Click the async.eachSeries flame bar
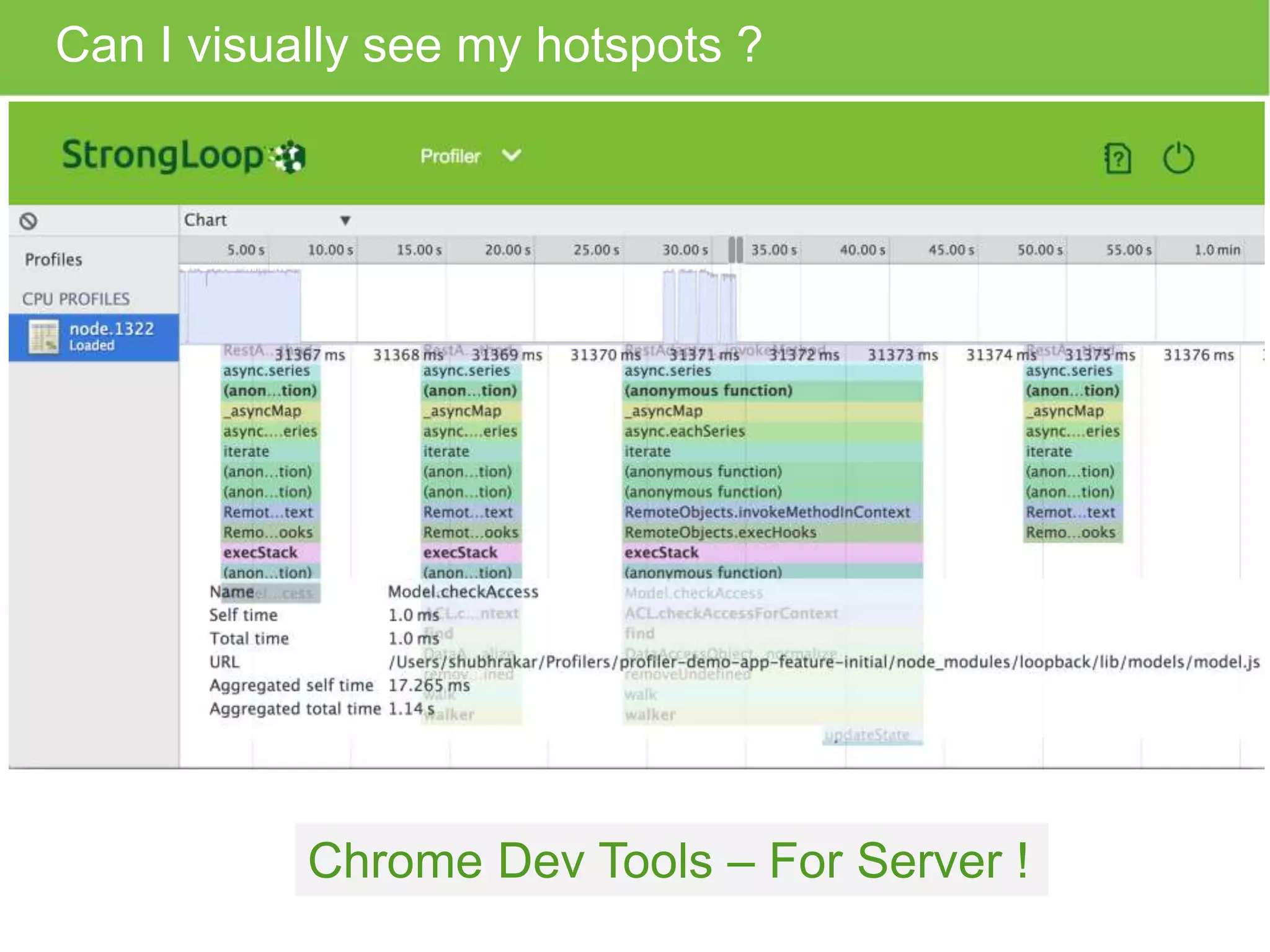 point(773,431)
